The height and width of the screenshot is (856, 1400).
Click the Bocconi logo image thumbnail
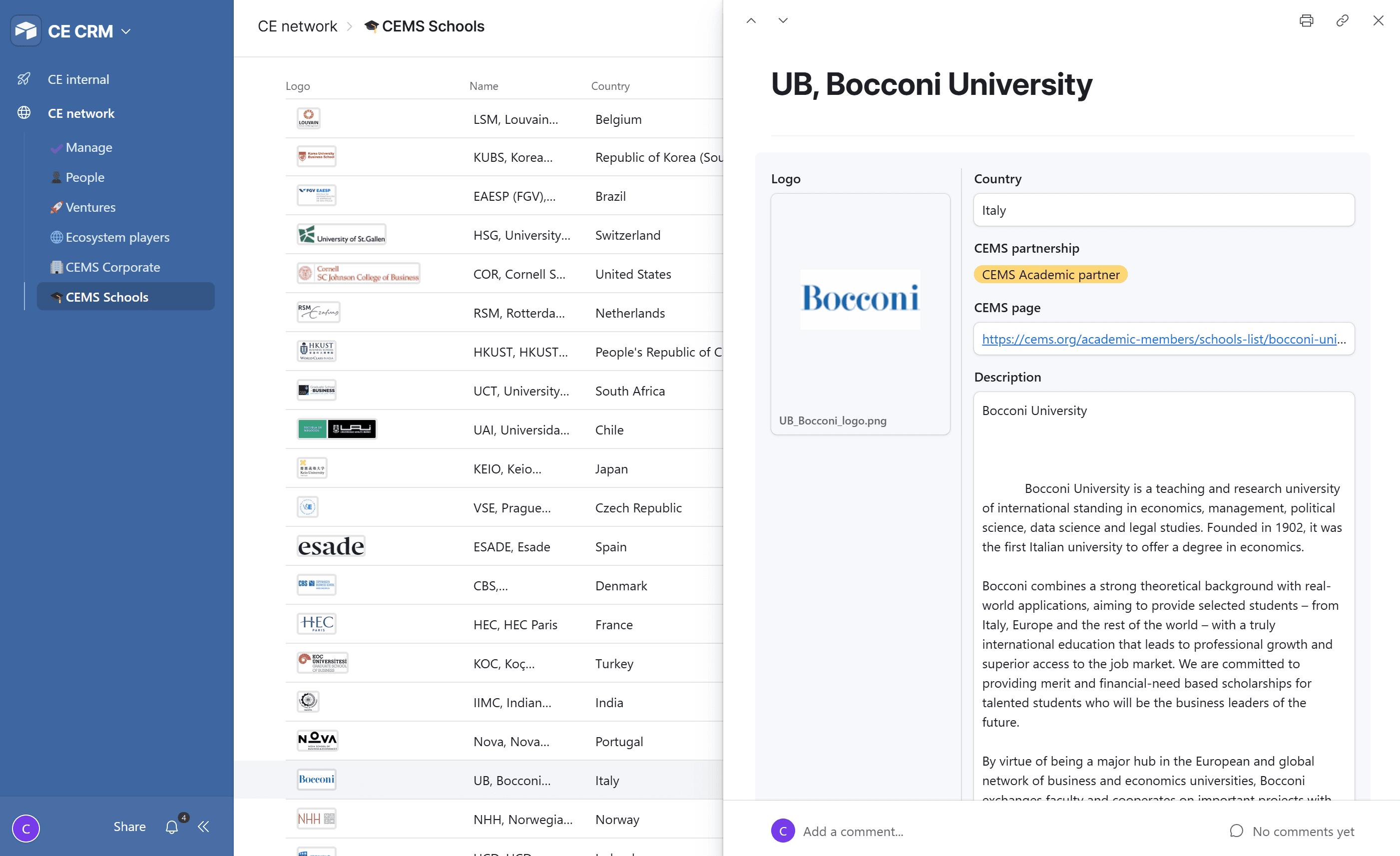point(860,299)
